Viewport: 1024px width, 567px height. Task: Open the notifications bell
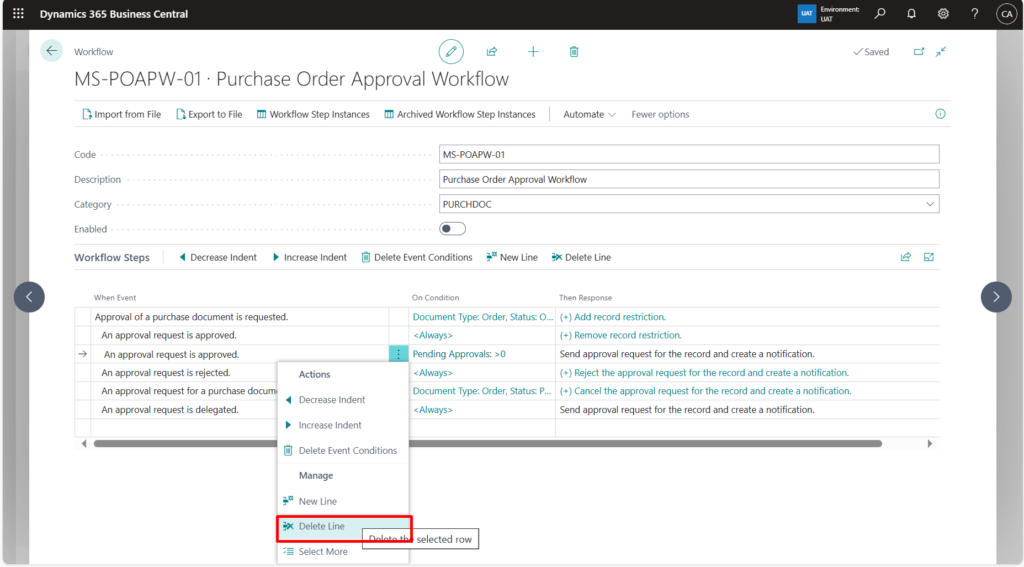click(x=911, y=14)
